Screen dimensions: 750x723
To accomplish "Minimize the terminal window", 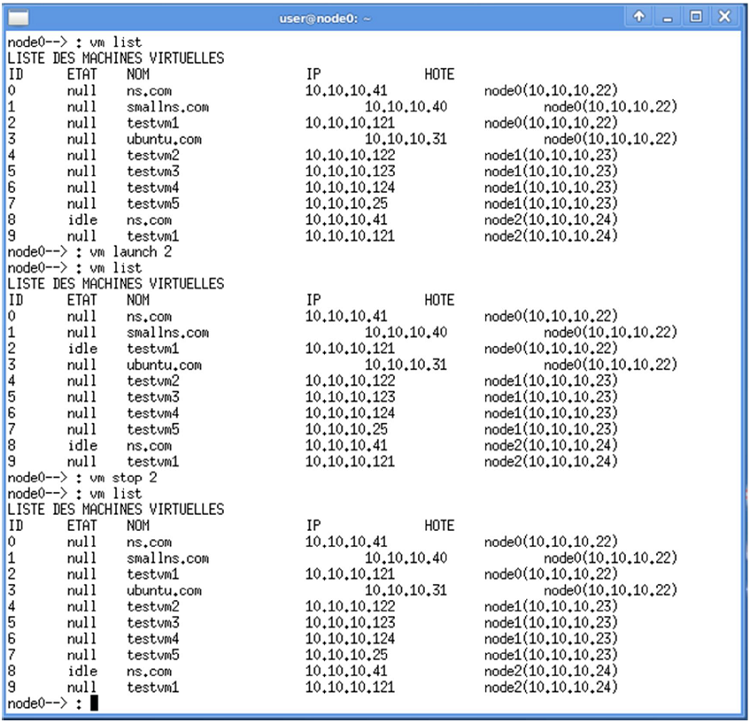I will (x=669, y=17).
